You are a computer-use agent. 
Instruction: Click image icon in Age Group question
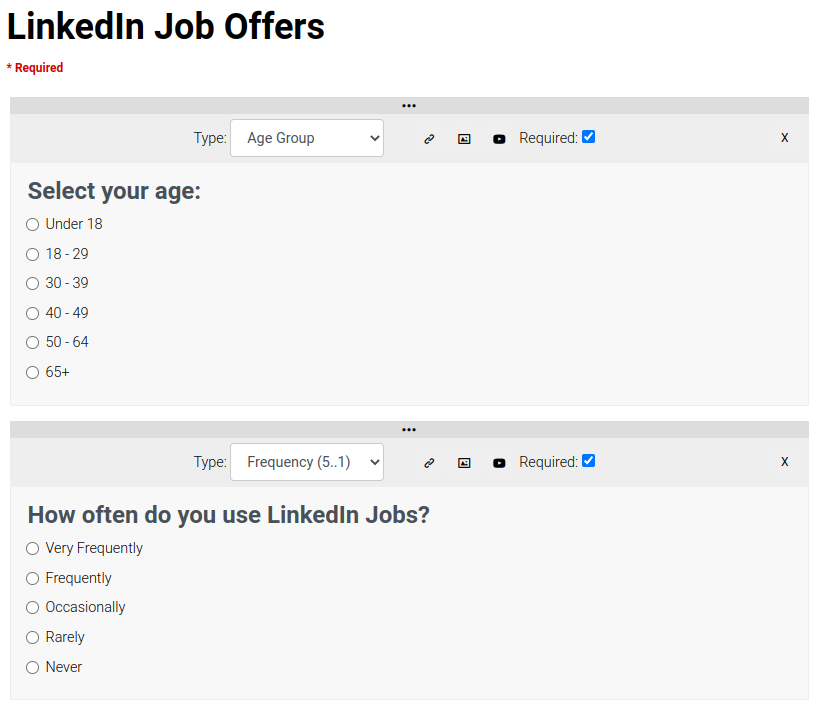464,139
